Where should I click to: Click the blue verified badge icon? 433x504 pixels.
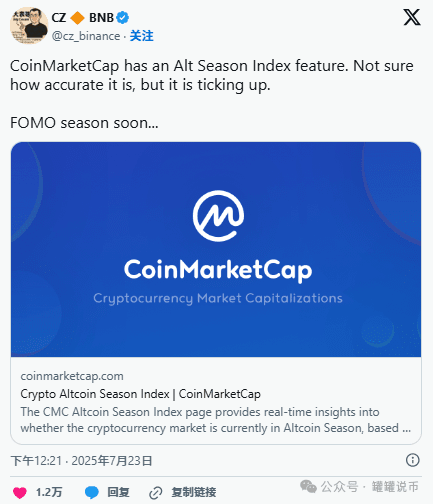123,18
